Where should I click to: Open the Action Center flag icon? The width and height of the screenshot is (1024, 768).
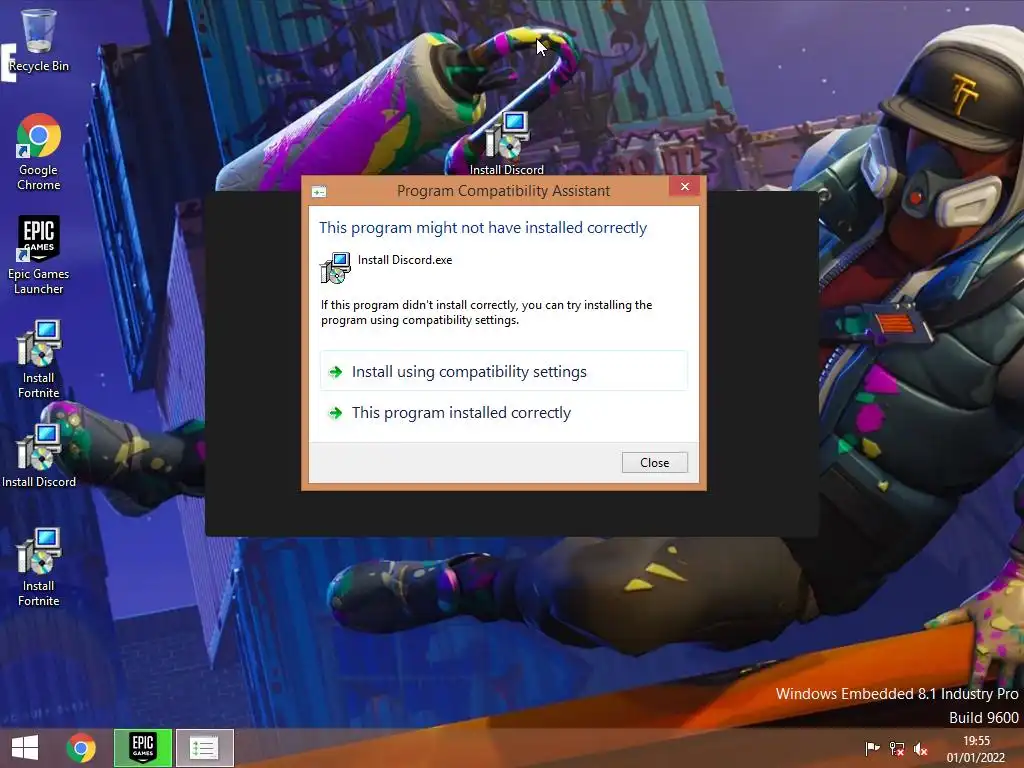pyautogui.click(x=872, y=748)
